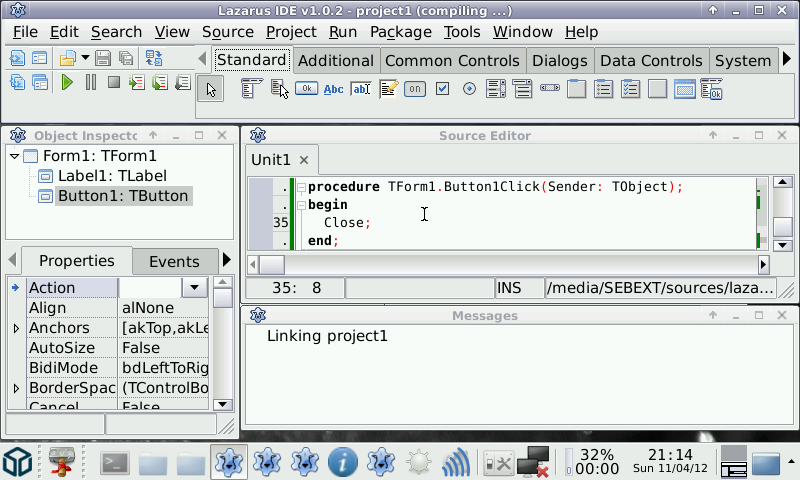Viewport: 800px width, 480px height.
Task: Open the Action property dropdown
Action: point(194,288)
